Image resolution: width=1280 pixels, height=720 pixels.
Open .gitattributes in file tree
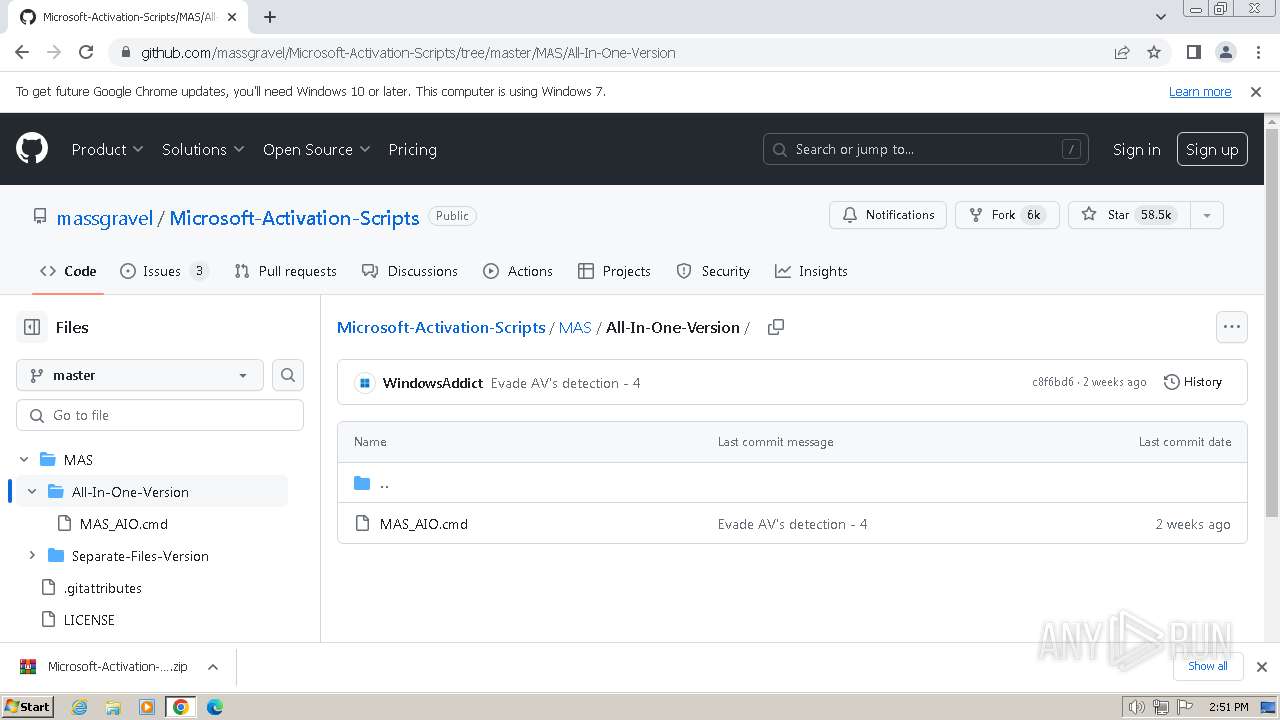[x=102, y=588]
